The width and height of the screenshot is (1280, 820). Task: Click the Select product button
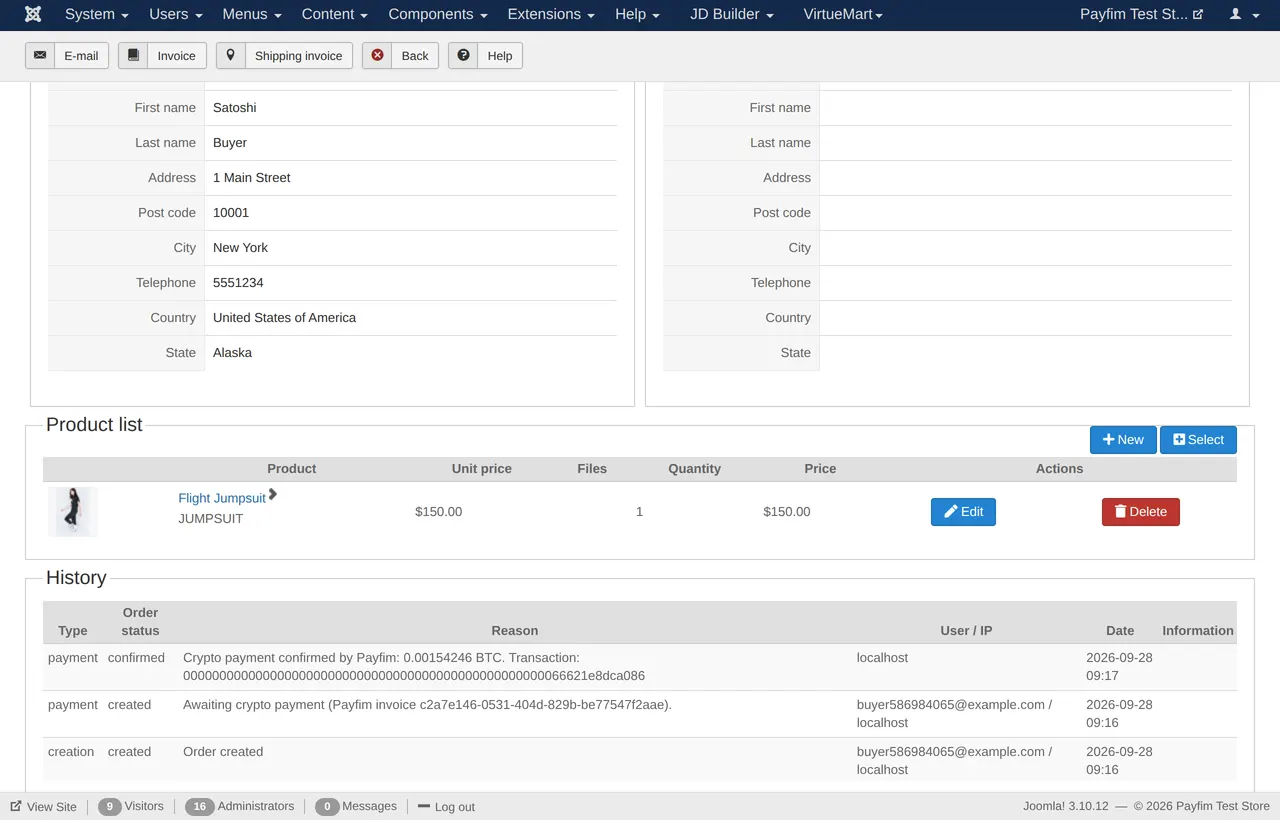(x=1198, y=440)
